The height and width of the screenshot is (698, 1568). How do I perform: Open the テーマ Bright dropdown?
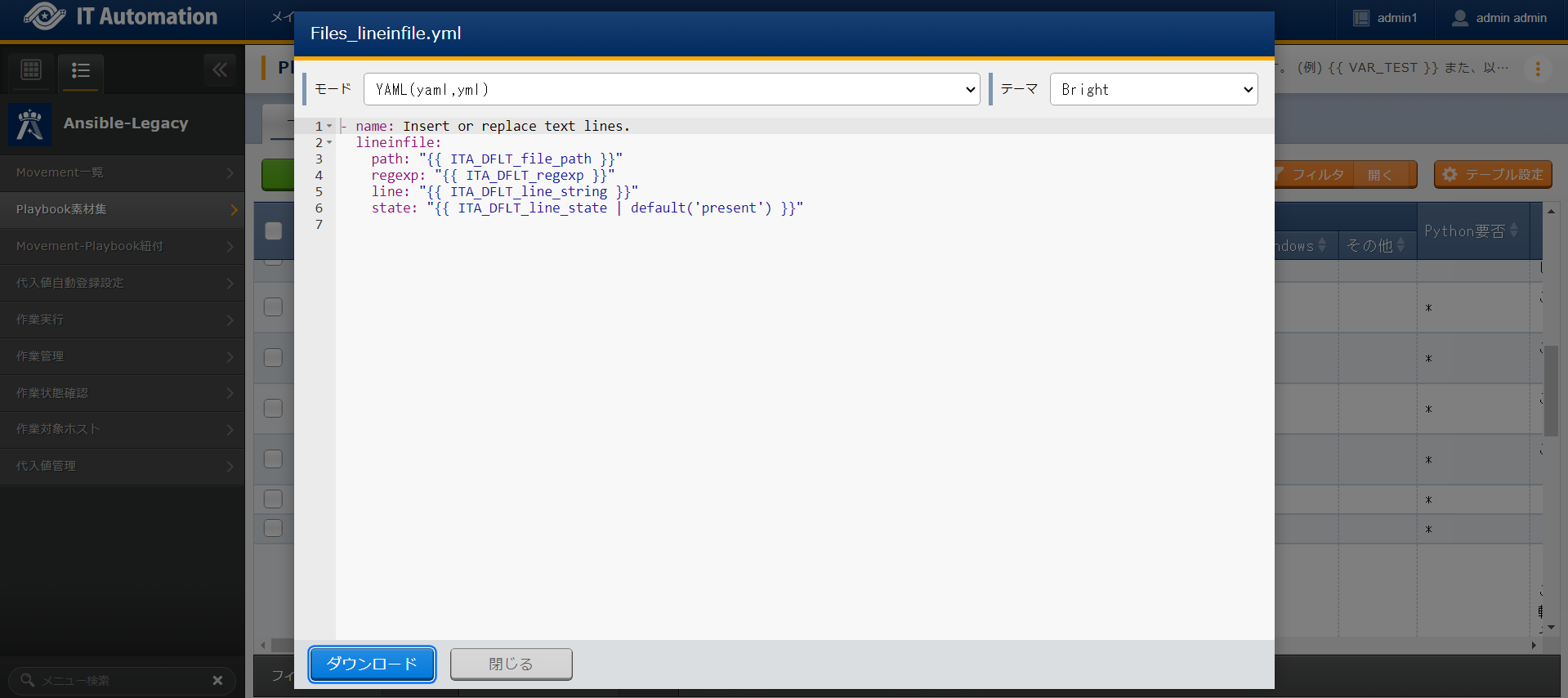[x=1154, y=89]
